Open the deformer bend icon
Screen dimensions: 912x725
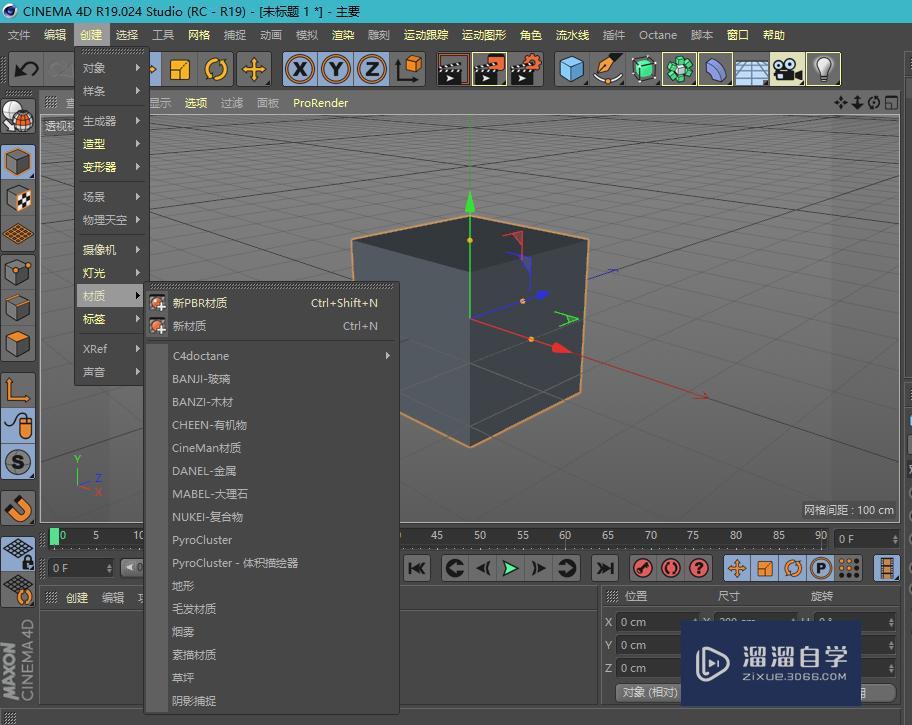coord(715,69)
